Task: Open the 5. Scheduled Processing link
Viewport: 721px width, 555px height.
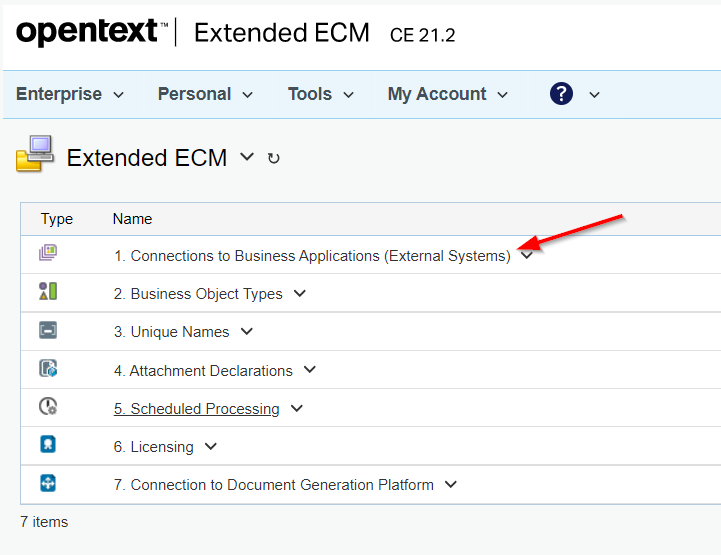Action: click(196, 408)
